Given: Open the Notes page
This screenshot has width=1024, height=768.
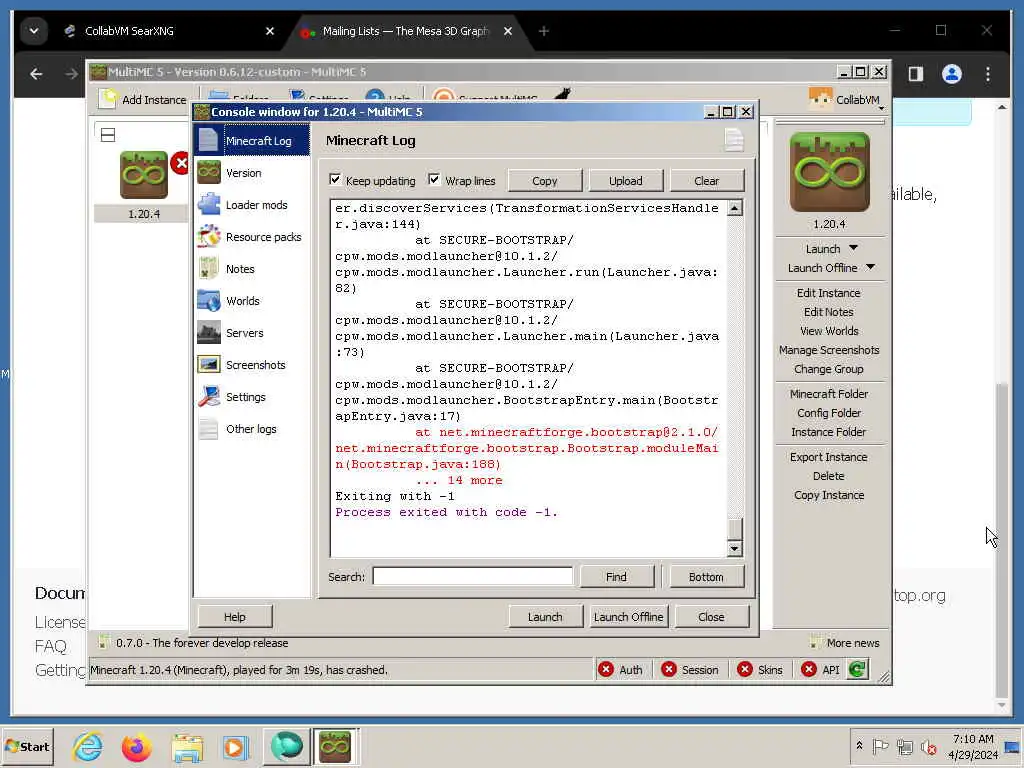Looking at the screenshot, I should [x=251, y=268].
